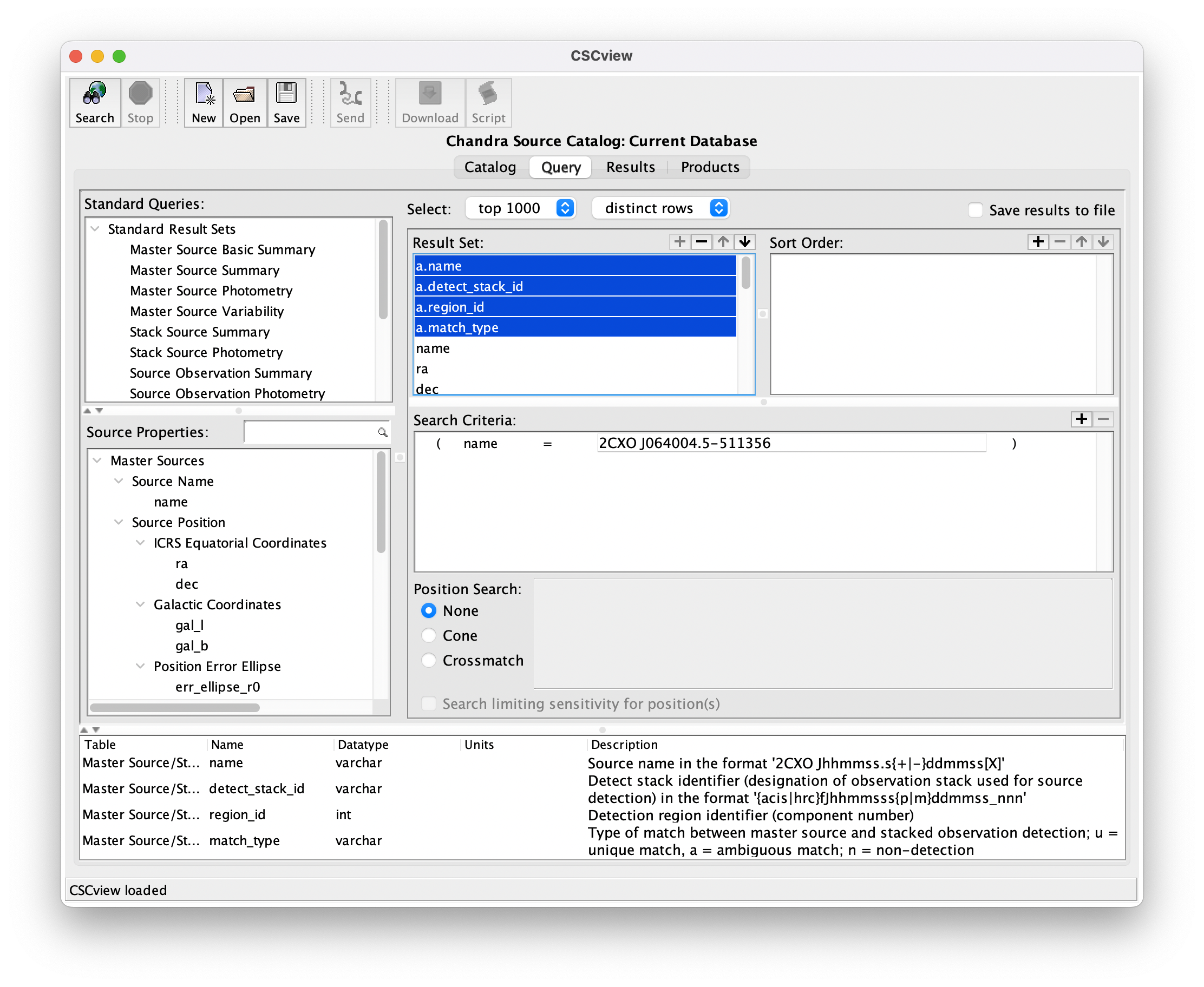Click the left parenthesis in Search Criteria row

[438, 444]
